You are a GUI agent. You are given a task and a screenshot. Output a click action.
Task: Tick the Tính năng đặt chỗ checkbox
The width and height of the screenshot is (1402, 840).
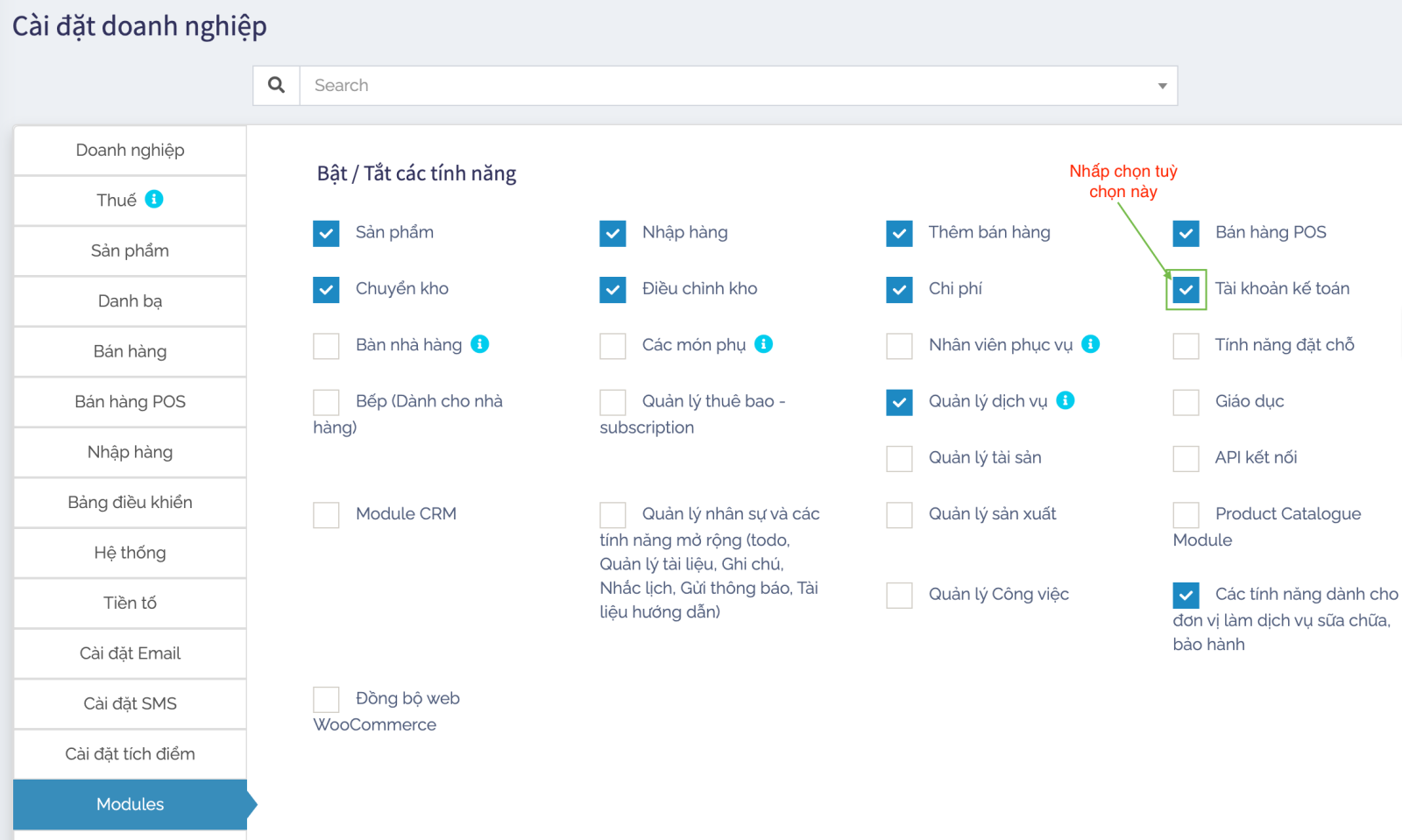[x=1186, y=346]
